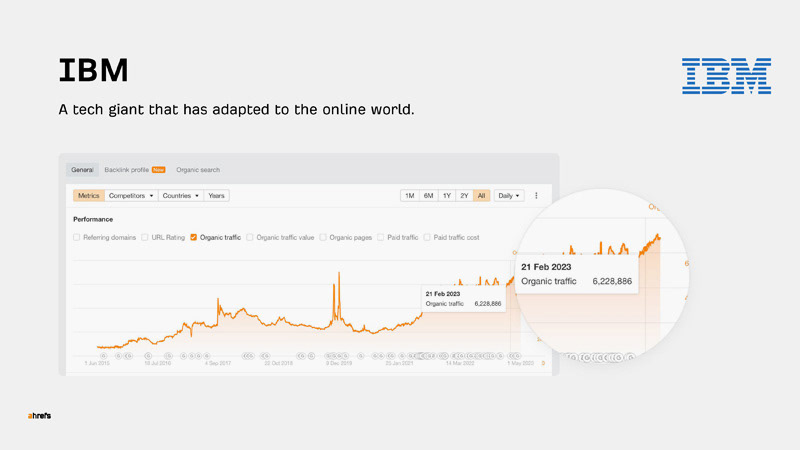Open the Competitors dropdown
800x450 pixels.
click(x=131, y=196)
